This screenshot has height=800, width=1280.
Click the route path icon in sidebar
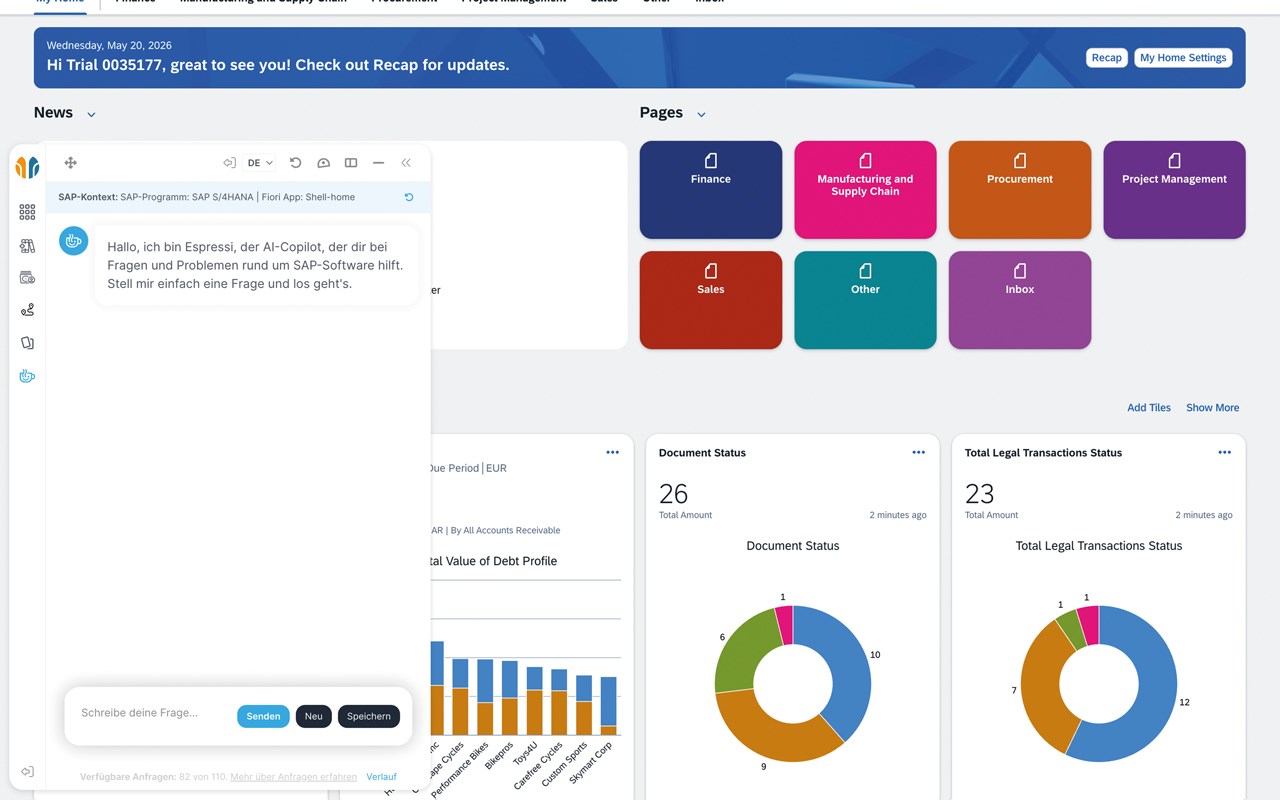click(x=27, y=310)
